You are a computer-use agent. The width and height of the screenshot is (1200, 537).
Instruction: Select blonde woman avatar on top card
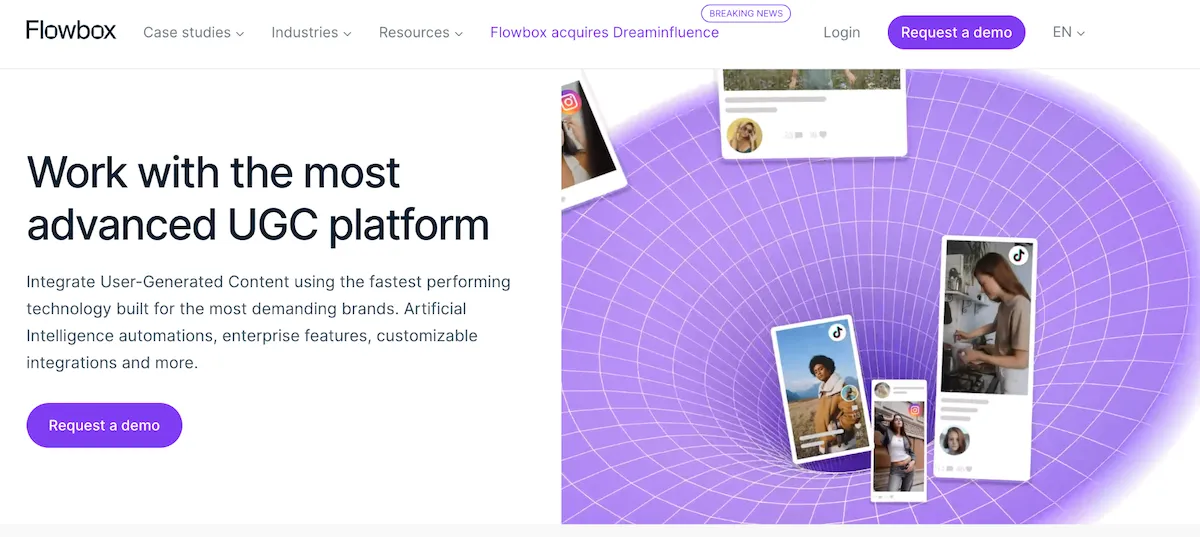click(744, 135)
